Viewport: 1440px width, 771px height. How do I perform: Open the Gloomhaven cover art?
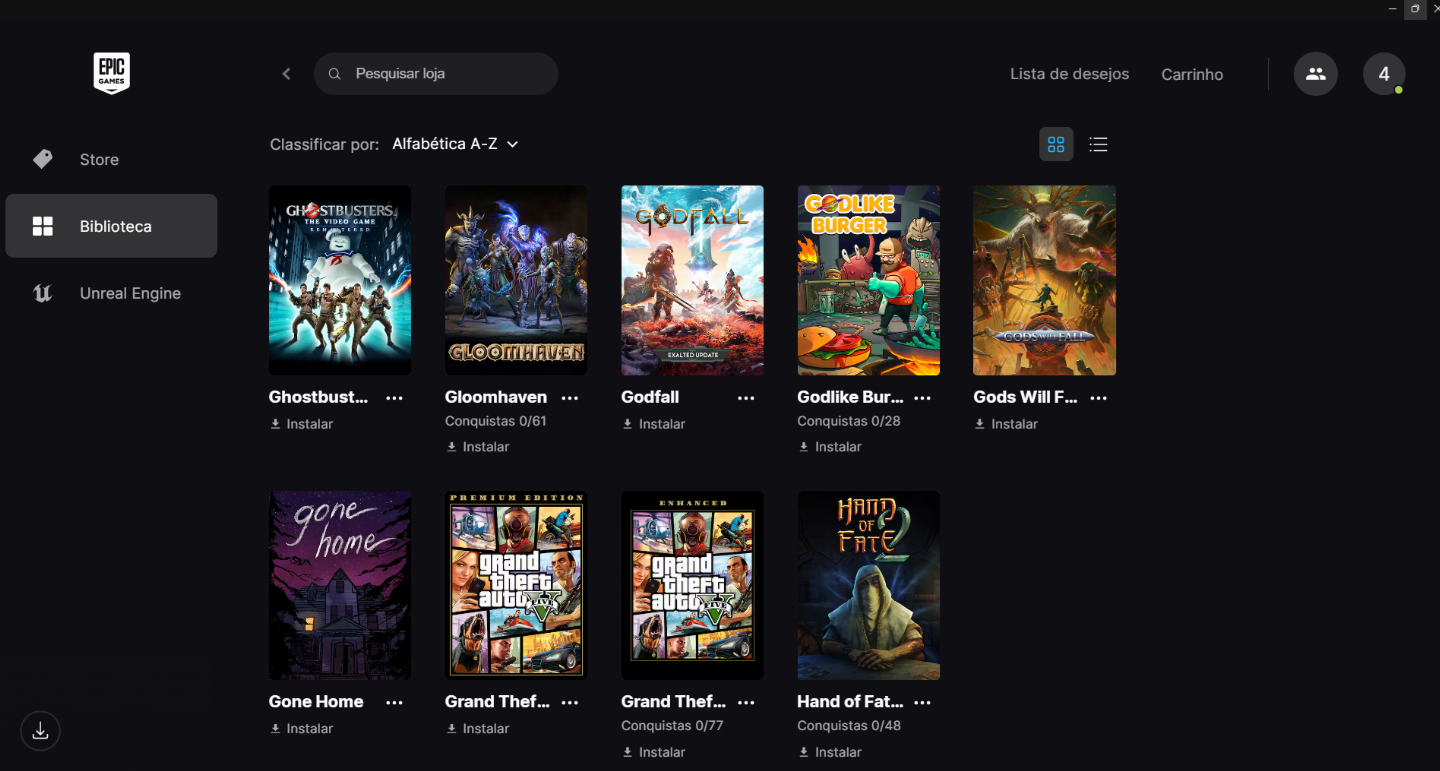pos(516,280)
